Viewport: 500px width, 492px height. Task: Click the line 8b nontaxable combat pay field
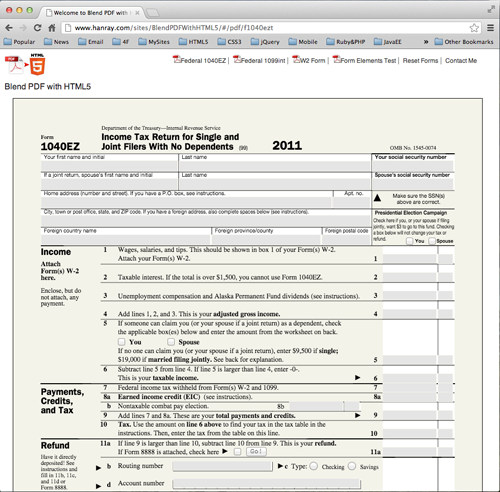tap(316, 406)
